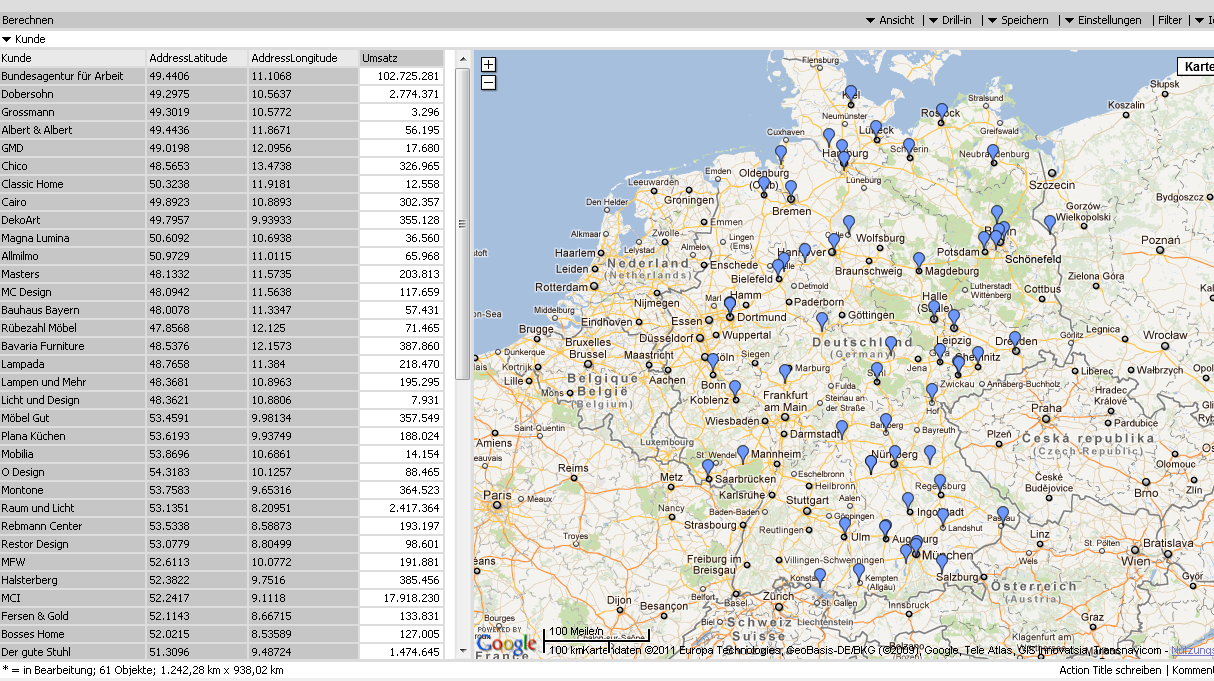Screen dimensions: 1214x681
Task: Click Umsatz value 102.725.281
Action: 400,76
